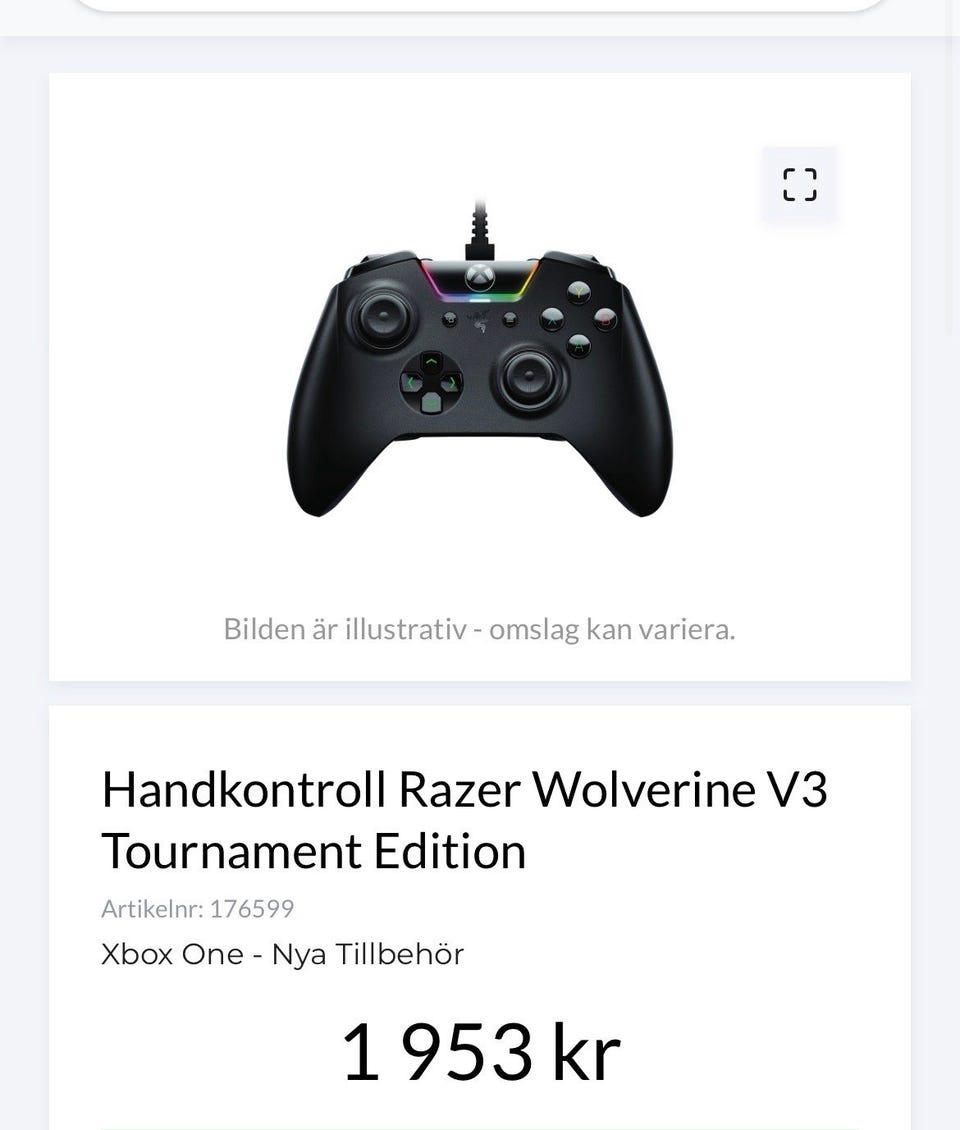Click the Y button on the controller image
The height and width of the screenshot is (1130, 960).
point(579,293)
